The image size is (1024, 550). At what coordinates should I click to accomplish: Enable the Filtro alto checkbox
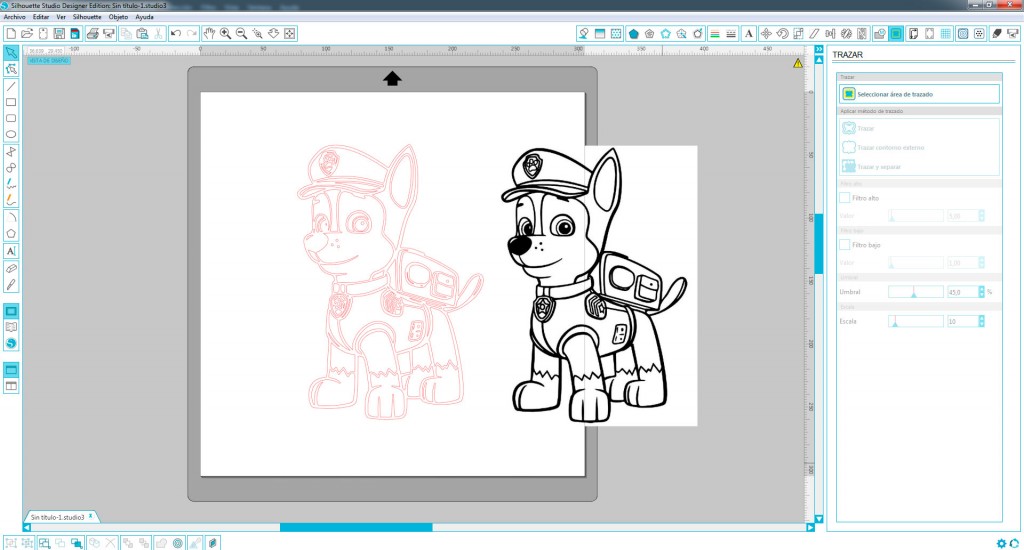844,197
